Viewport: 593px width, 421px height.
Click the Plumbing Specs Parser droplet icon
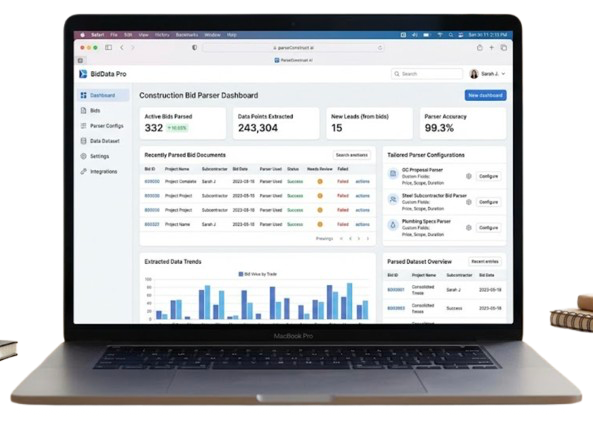click(393, 225)
